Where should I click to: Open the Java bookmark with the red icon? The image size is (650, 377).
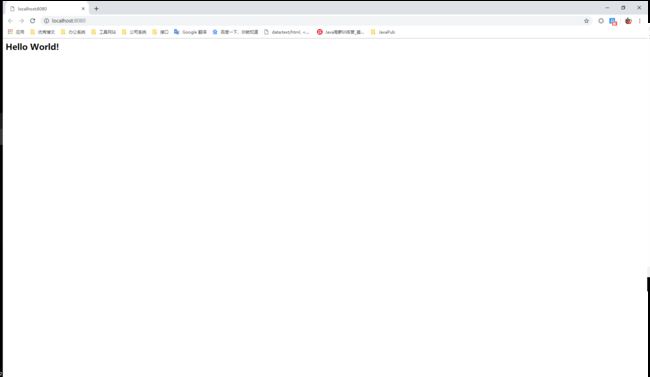340,32
